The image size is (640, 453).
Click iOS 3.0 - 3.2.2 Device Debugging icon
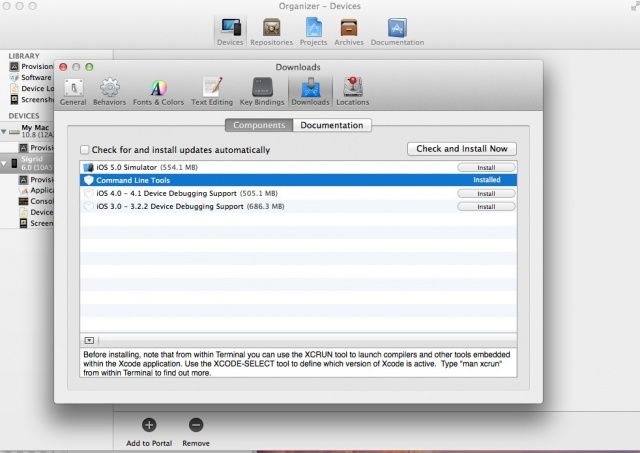click(x=88, y=207)
